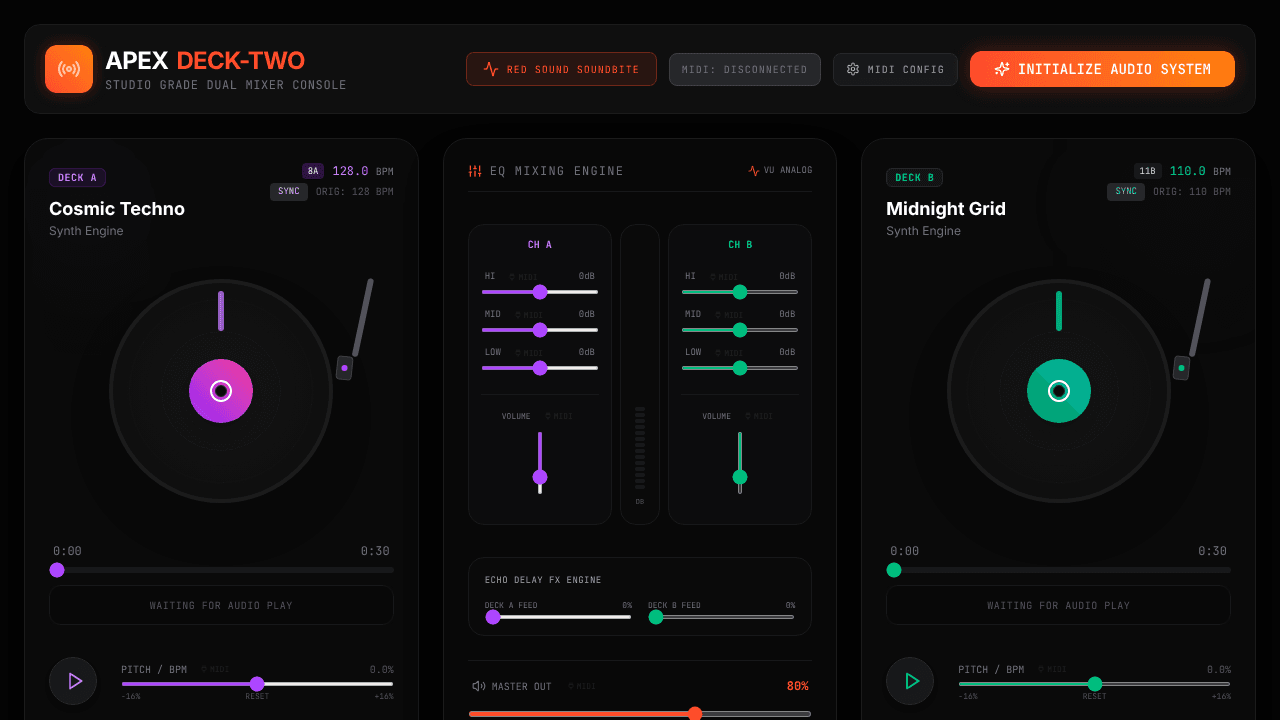1280x720 pixels.
Task: Click the 110.0 BPM readout on Deck B
Action: coord(1188,171)
